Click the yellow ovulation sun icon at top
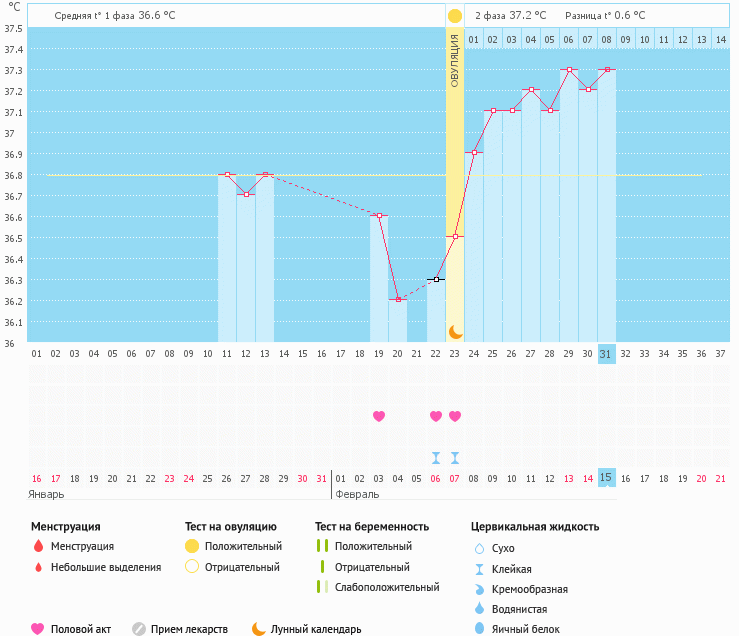Screen dimensions: 739x636 pos(454,16)
